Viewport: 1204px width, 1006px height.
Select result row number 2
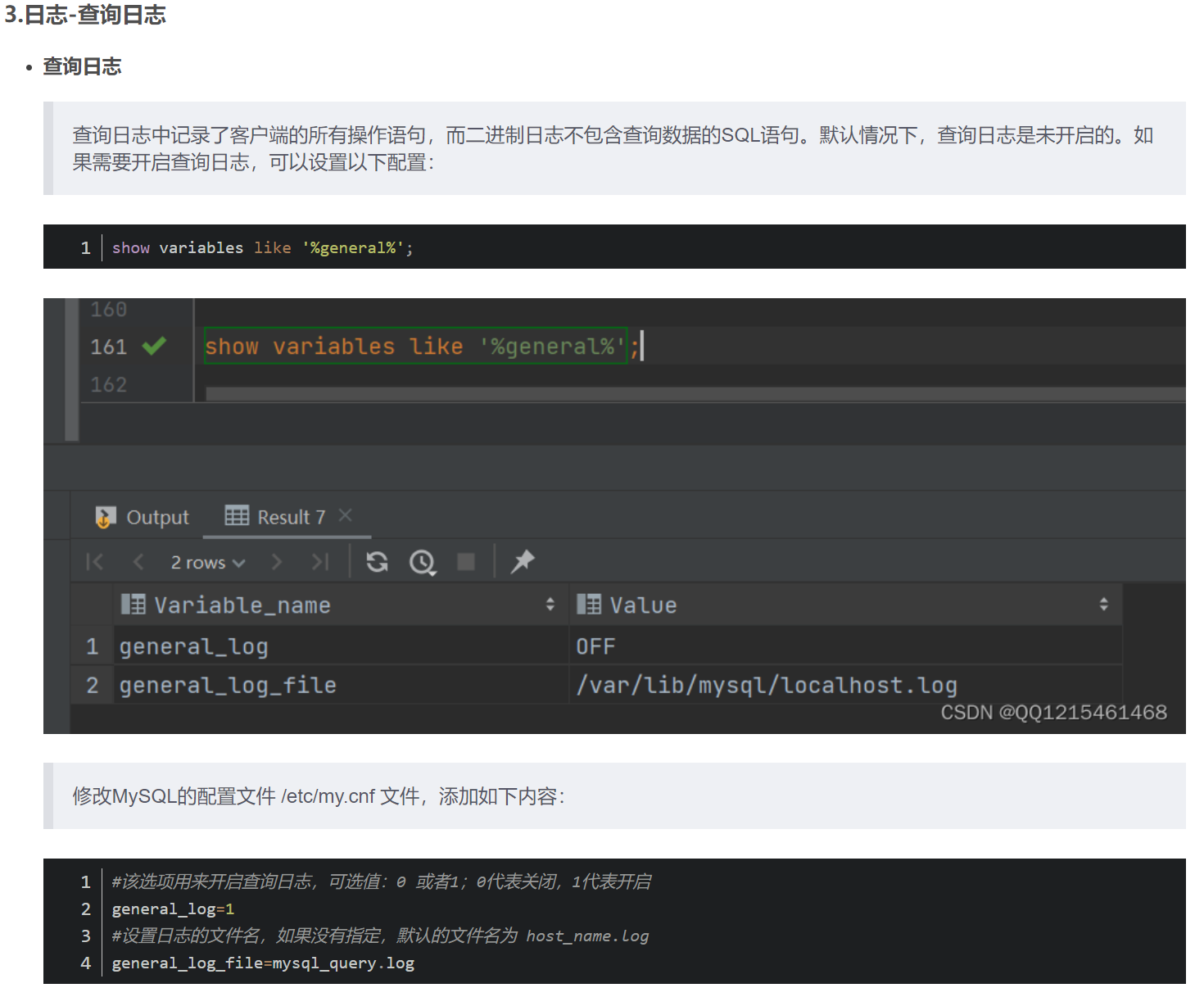(x=93, y=685)
